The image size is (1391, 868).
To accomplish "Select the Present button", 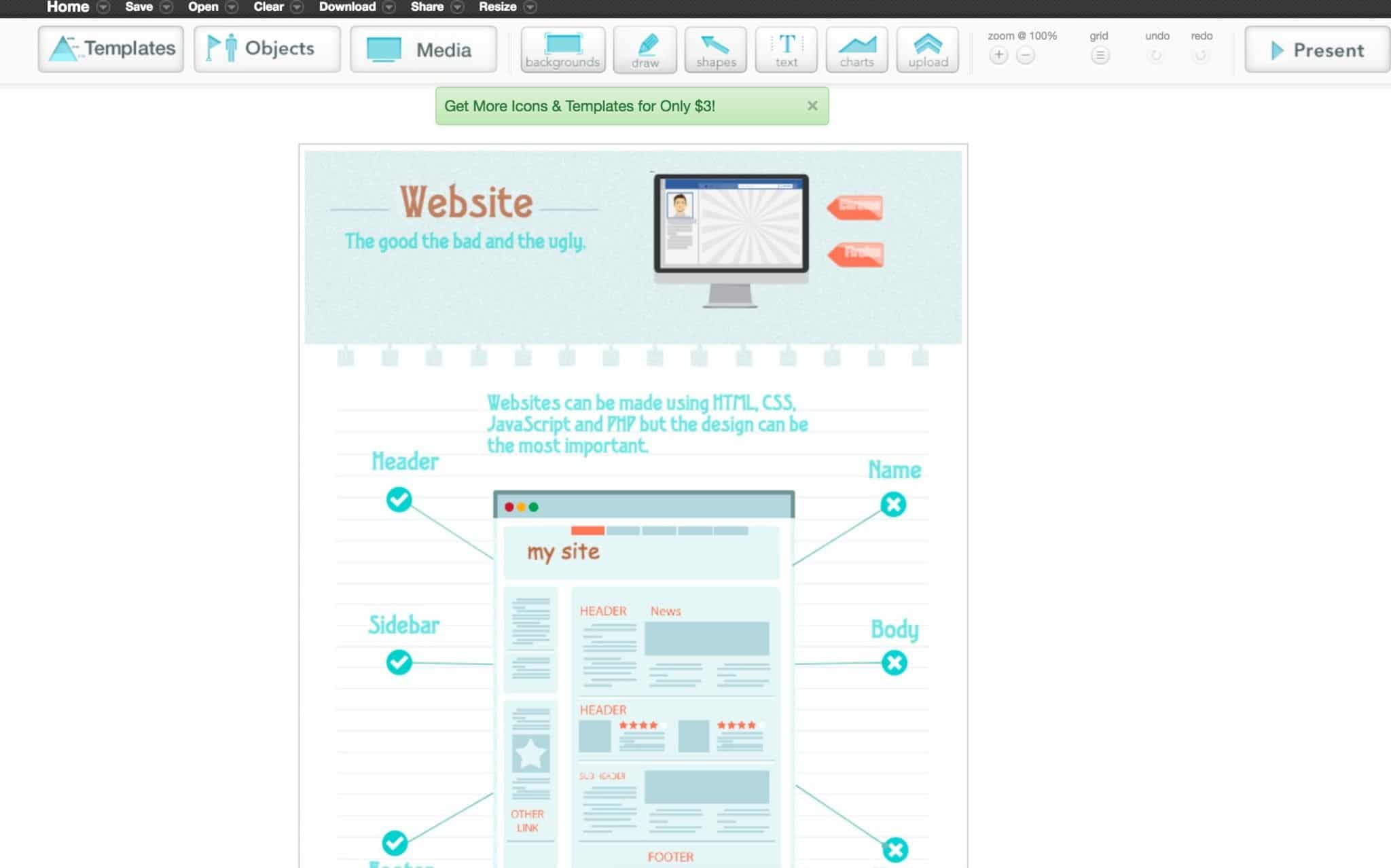I will [x=1316, y=50].
